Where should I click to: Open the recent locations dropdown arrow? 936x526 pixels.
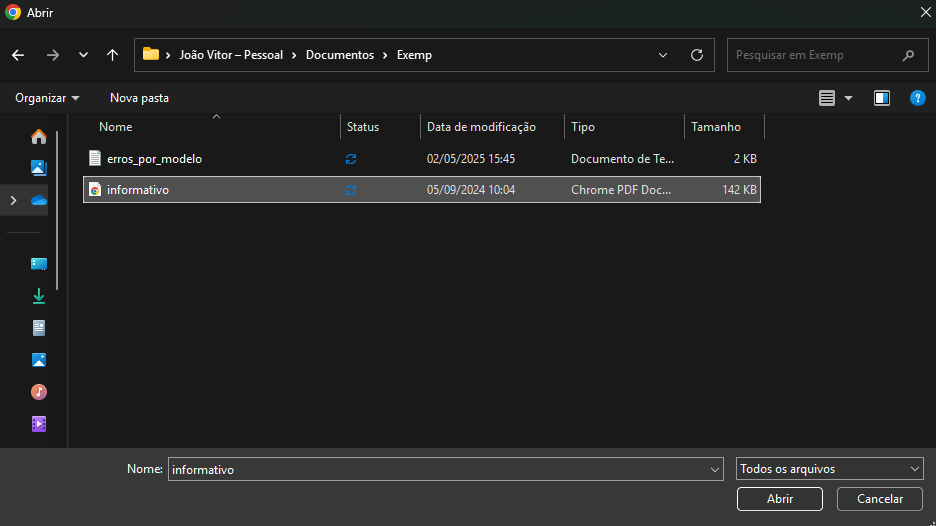(x=83, y=55)
